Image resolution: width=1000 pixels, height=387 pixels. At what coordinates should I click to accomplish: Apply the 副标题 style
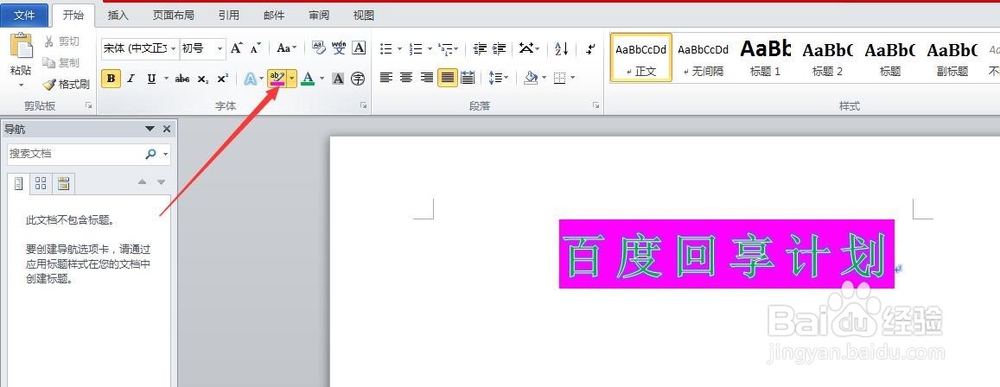tap(952, 57)
